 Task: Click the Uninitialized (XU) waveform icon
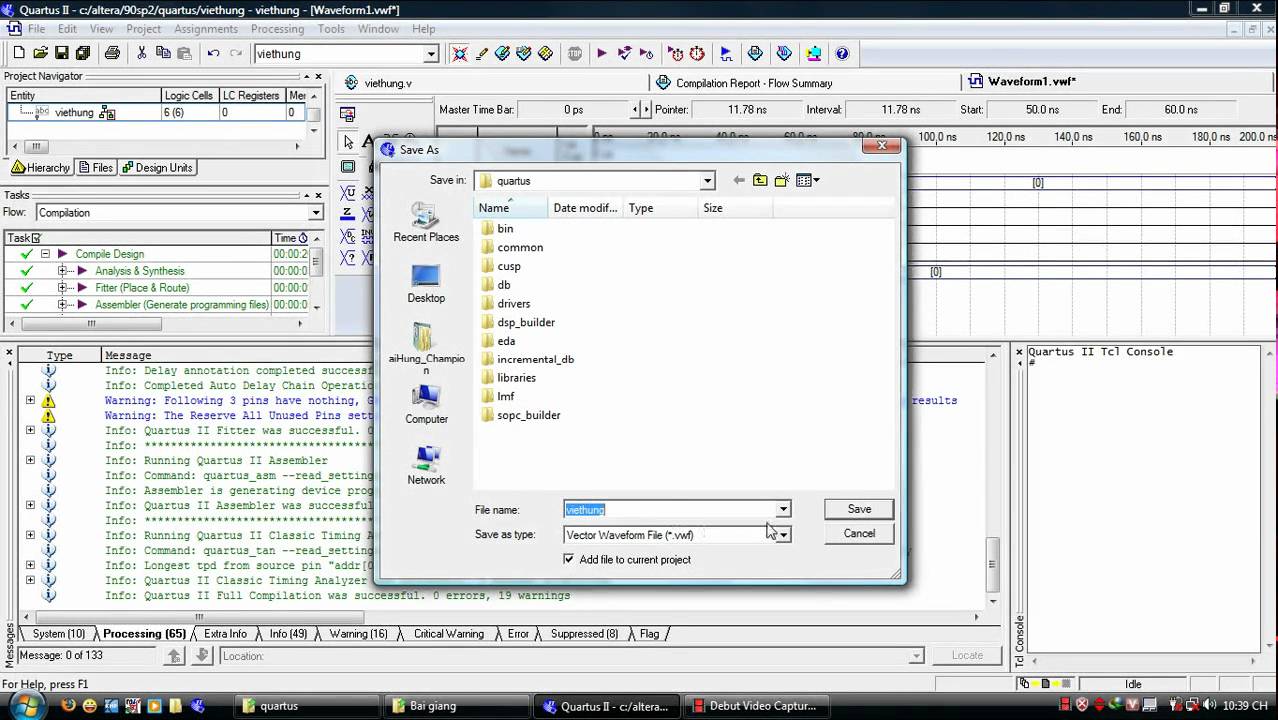click(348, 192)
